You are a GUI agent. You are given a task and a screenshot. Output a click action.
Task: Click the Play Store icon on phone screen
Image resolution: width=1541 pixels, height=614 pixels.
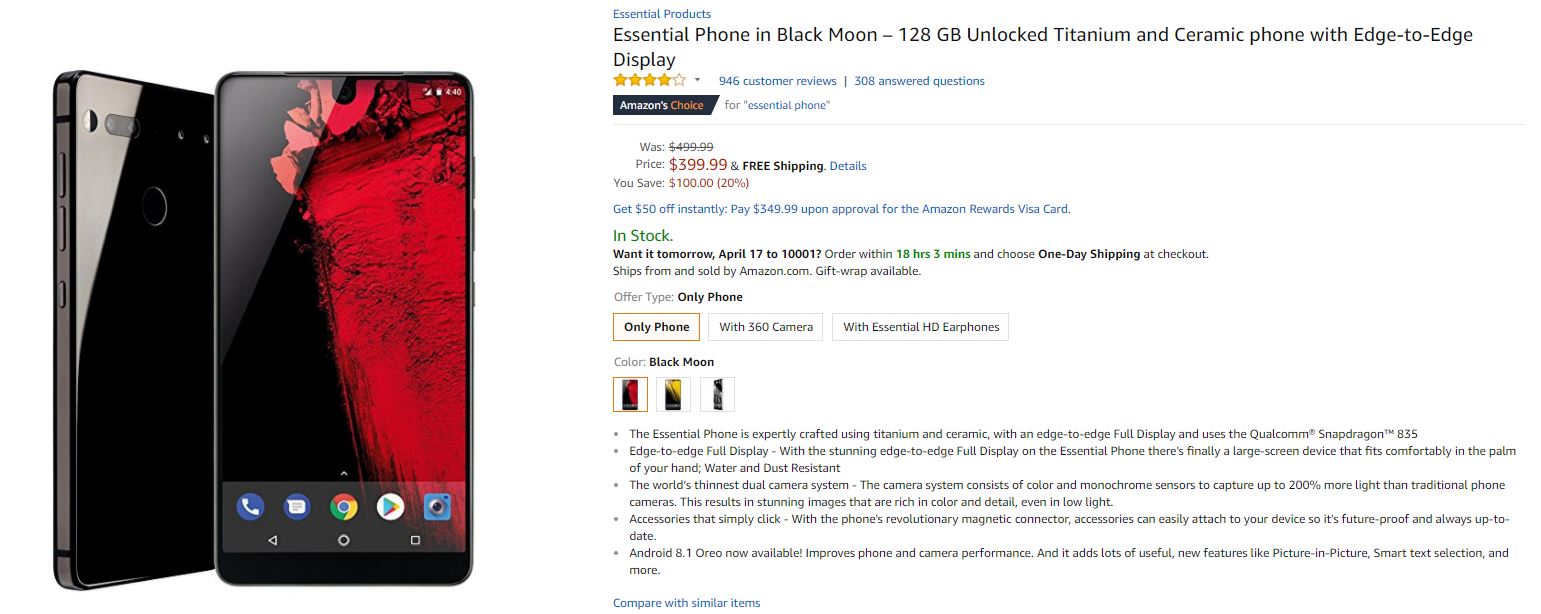point(390,507)
